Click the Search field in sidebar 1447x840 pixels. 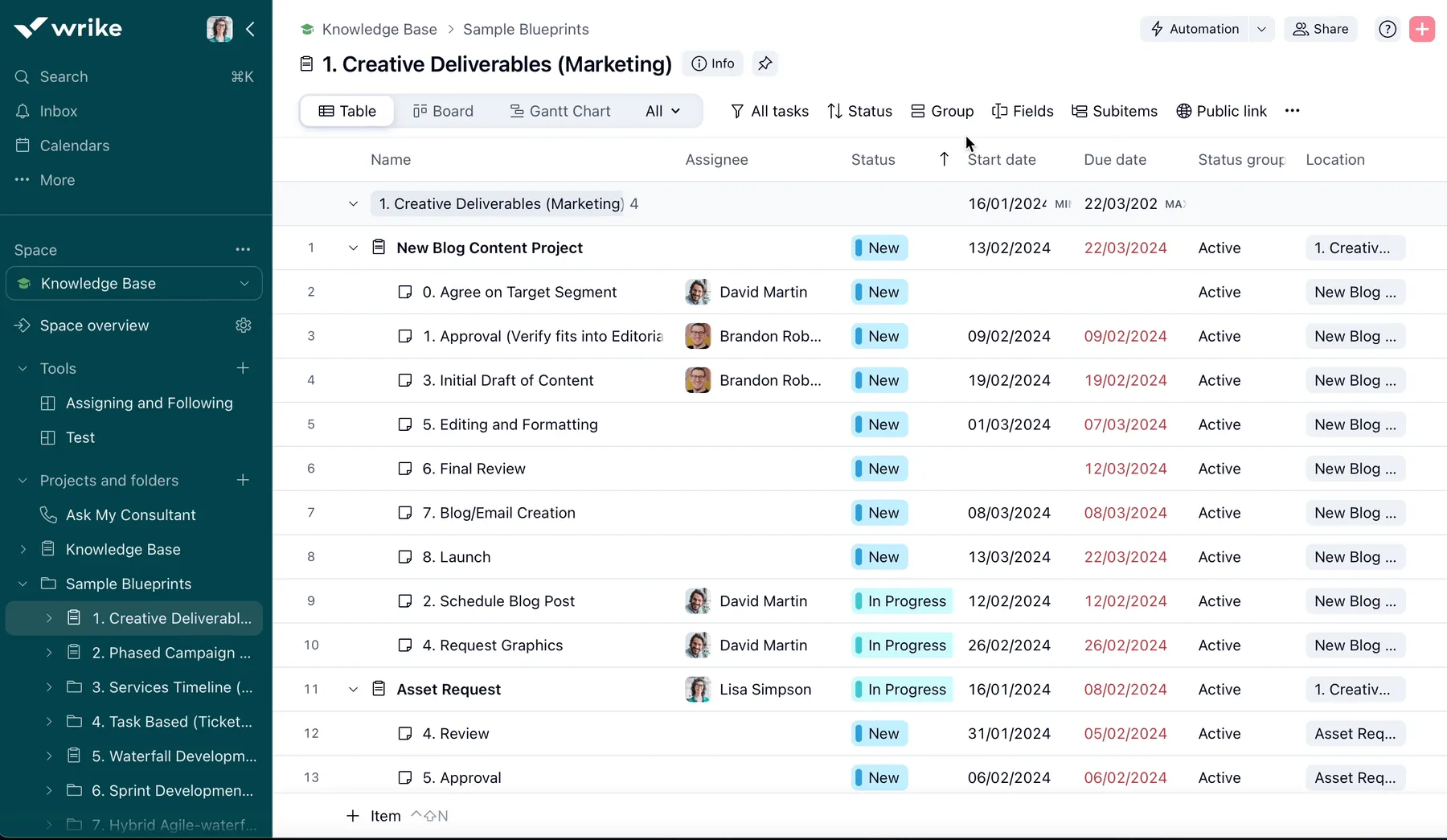click(64, 76)
